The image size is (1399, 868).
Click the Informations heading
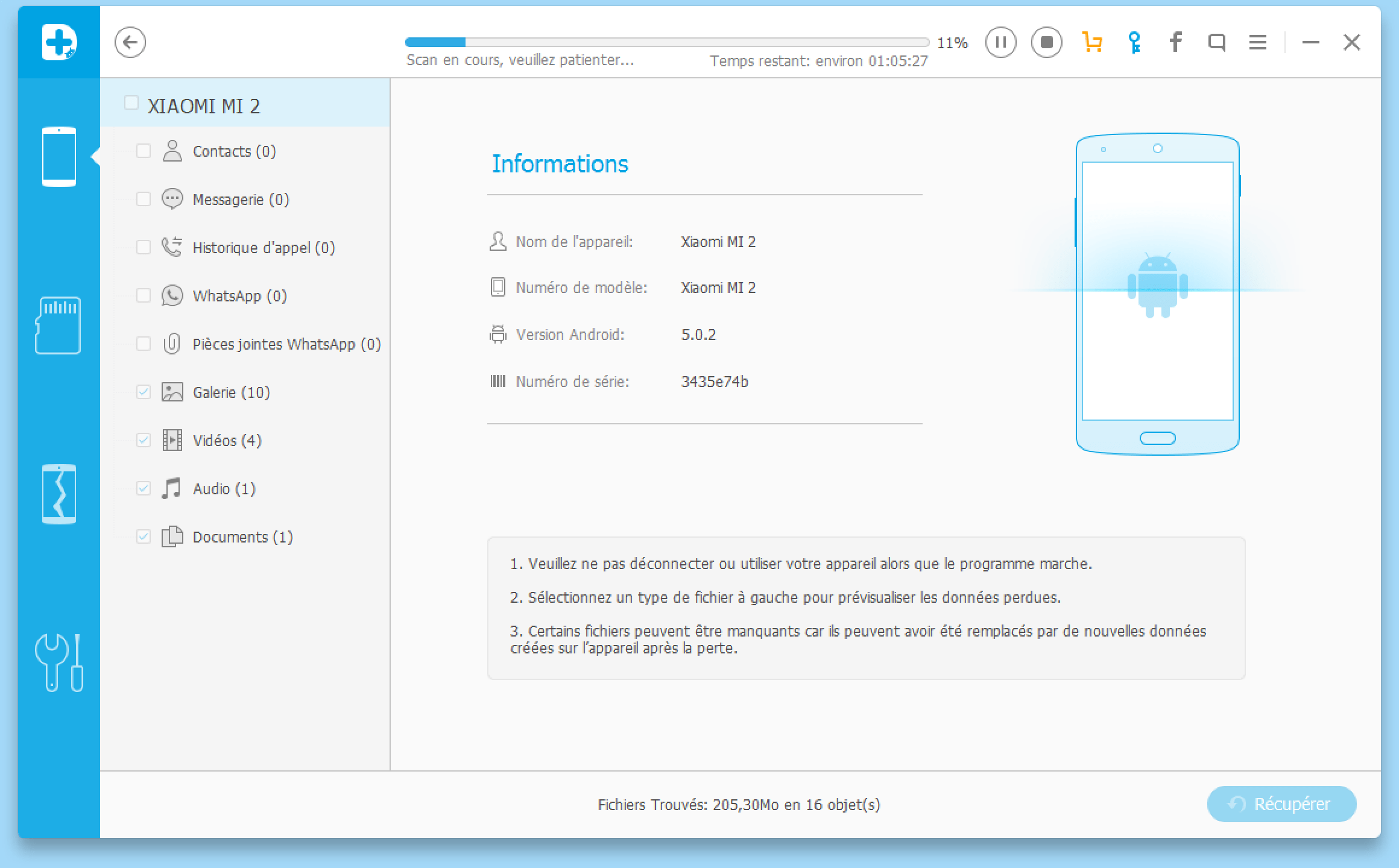tap(560, 164)
